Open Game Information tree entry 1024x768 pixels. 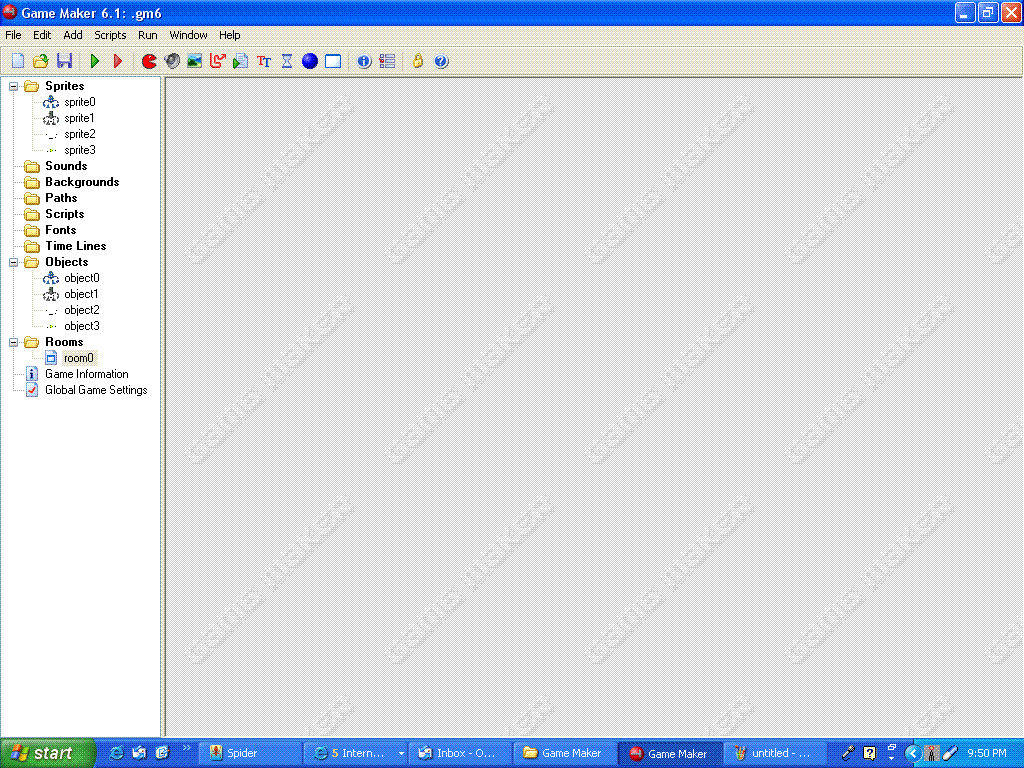point(86,374)
